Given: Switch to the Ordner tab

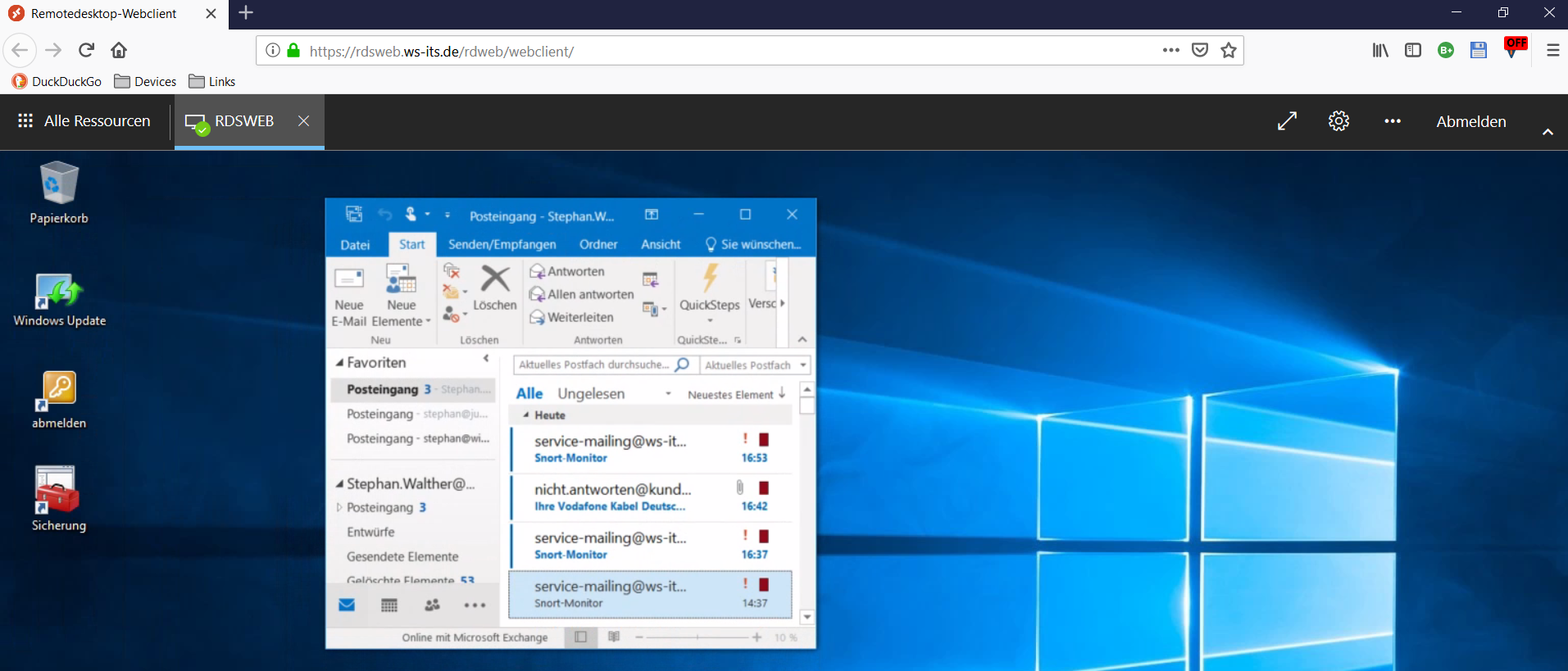Looking at the screenshot, I should [598, 244].
